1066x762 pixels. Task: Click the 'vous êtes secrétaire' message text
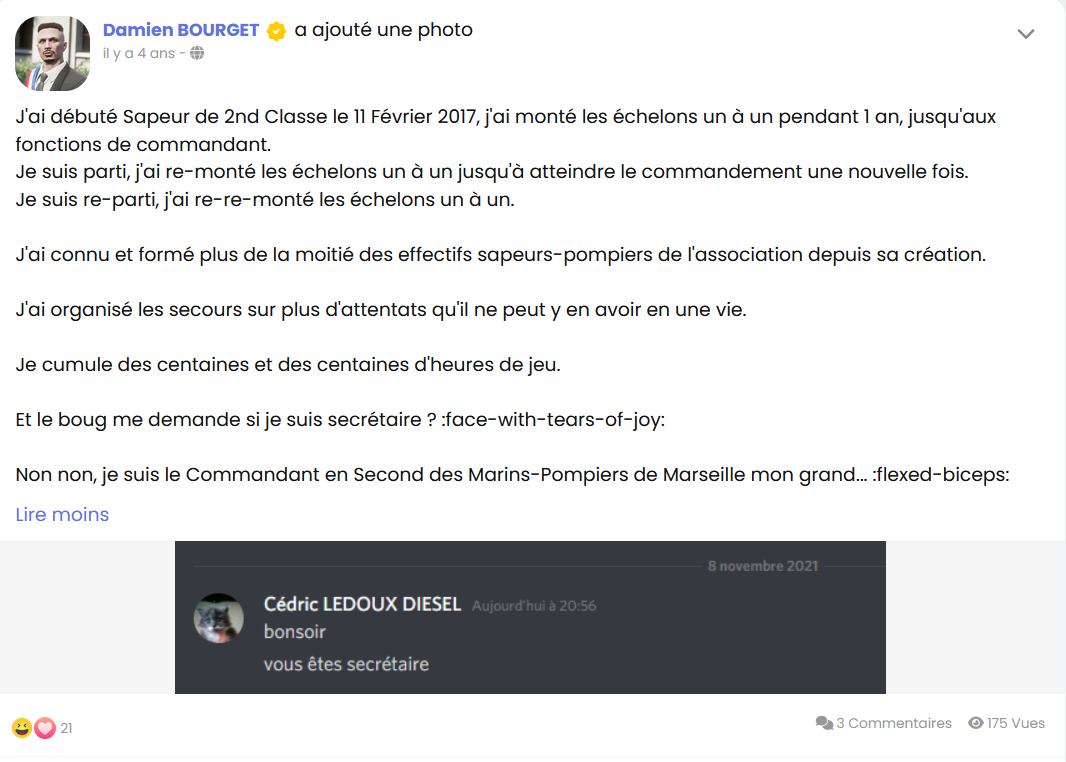click(x=346, y=664)
